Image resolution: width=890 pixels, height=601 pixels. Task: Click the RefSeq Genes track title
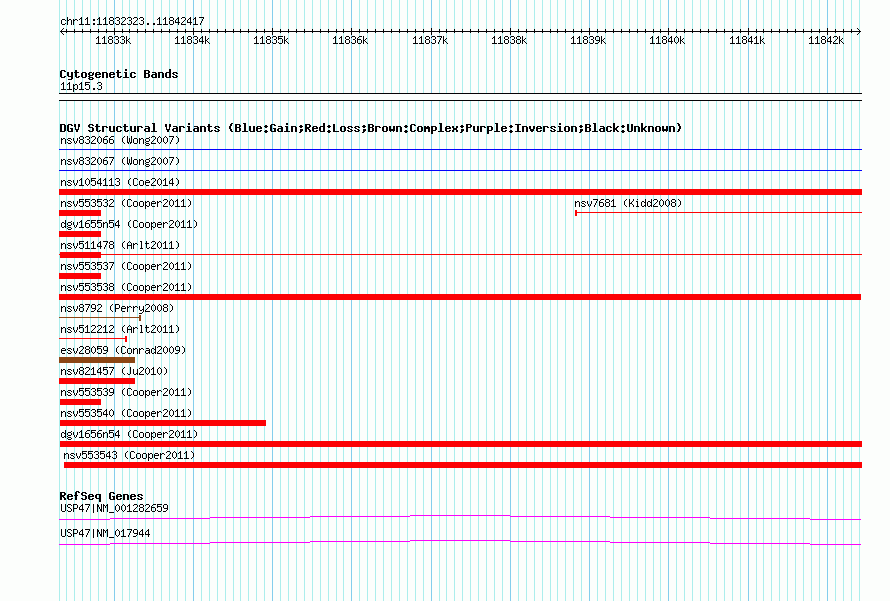101,496
